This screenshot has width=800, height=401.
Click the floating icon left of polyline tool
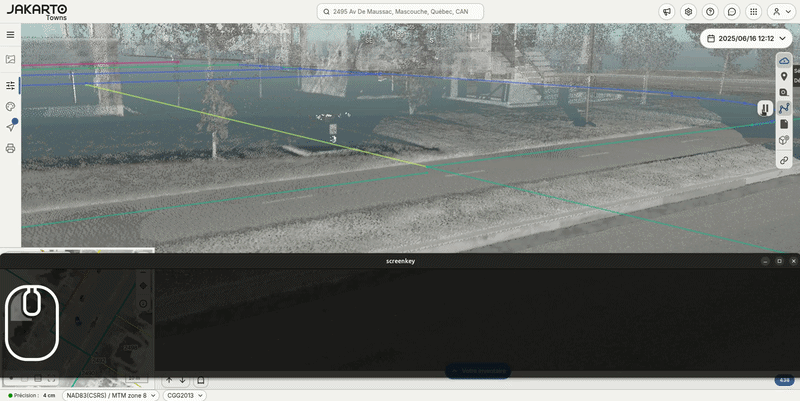pyautogui.click(x=765, y=109)
